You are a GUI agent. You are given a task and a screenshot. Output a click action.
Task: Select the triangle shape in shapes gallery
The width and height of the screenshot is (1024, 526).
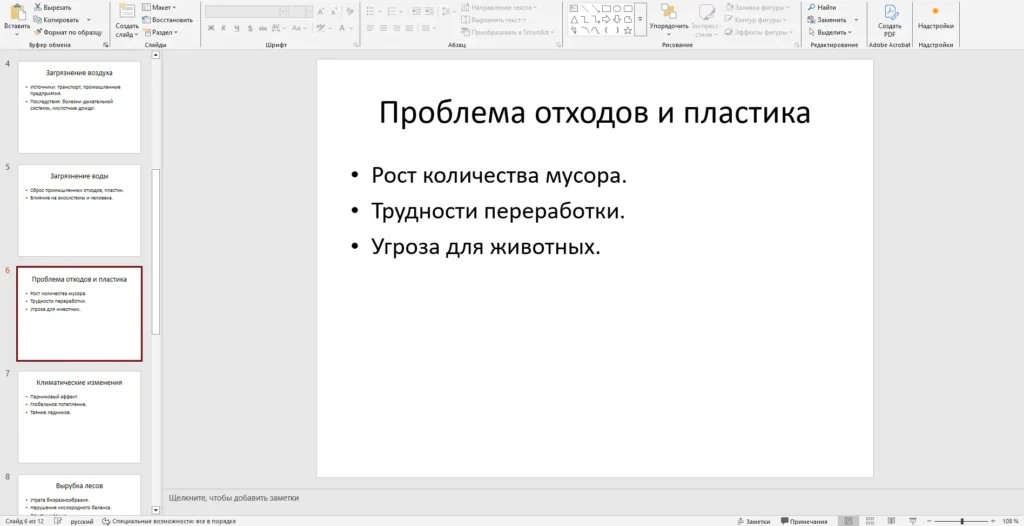pos(573,20)
